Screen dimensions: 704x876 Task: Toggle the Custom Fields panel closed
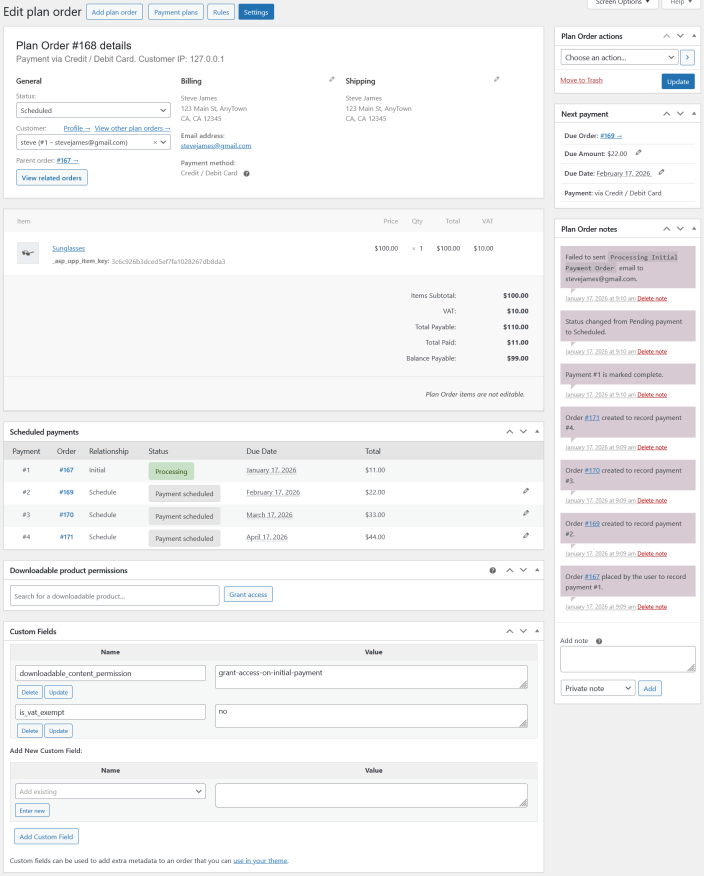coord(537,632)
